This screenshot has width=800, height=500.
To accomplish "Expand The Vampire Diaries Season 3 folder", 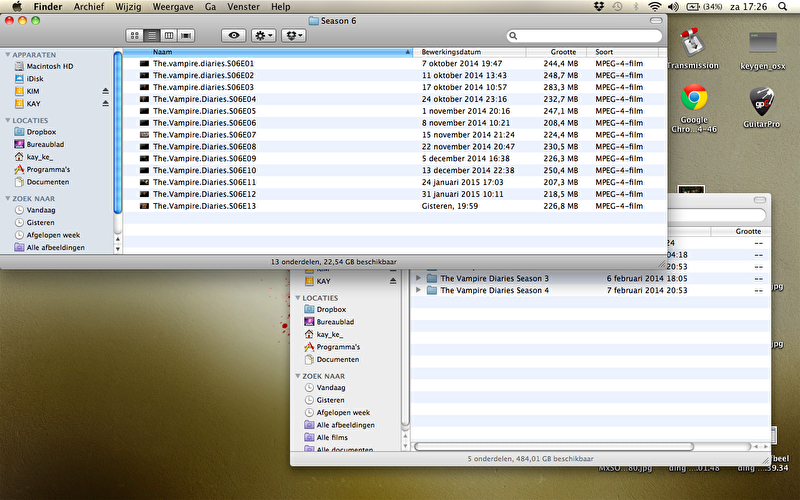I will [x=418, y=278].
